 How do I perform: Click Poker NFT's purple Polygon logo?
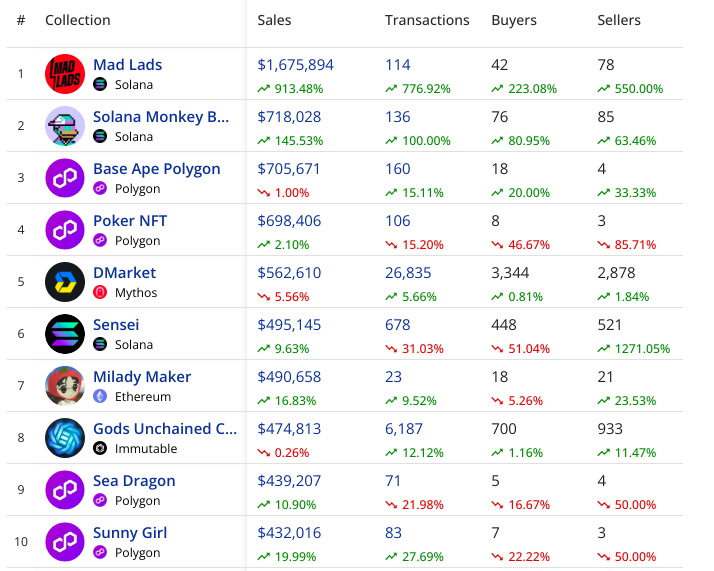click(x=65, y=229)
